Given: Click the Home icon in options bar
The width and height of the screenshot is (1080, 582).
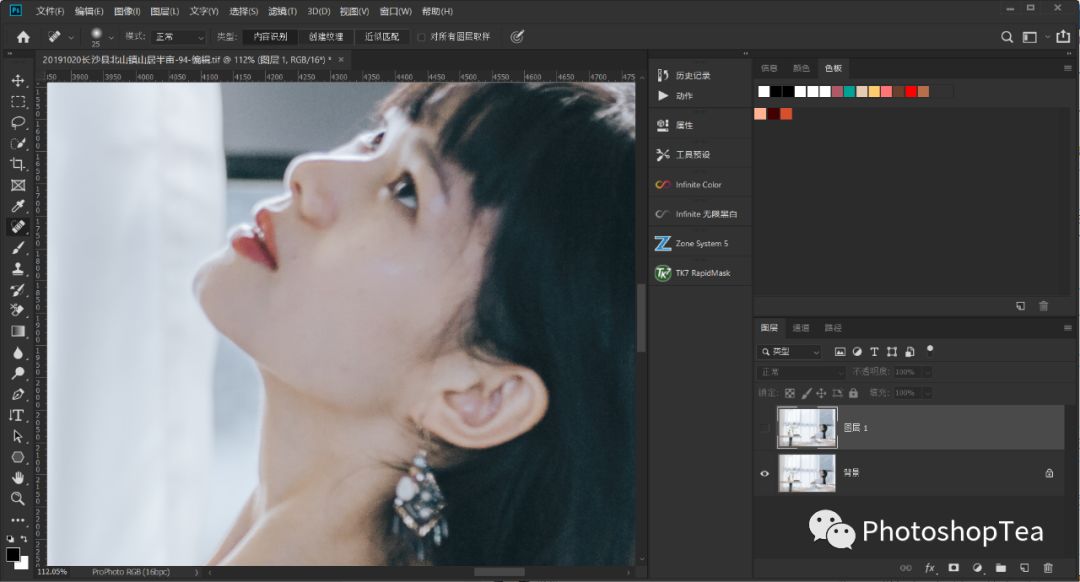Looking at the screenshot, I should [x=23, y=37].
